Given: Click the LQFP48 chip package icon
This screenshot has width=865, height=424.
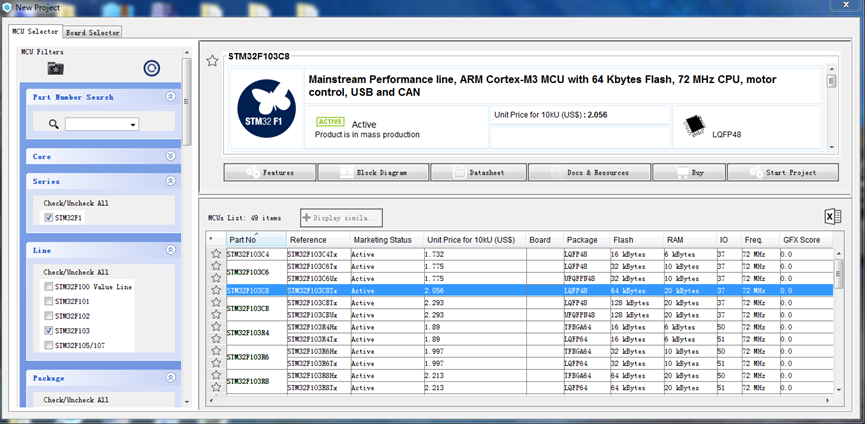Looking at the screenshot, I should (692, 125).
